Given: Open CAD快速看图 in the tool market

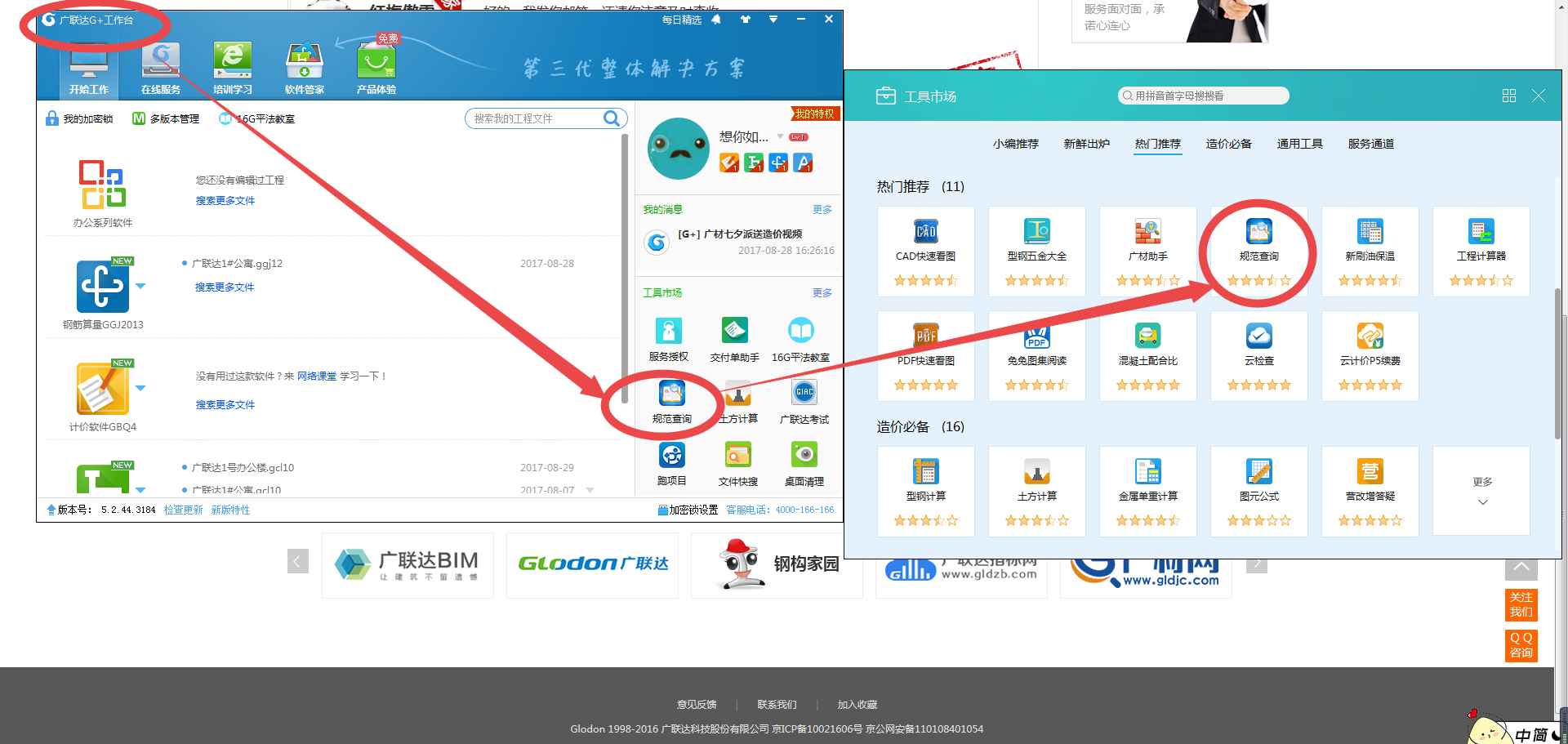Looking at the screenshot, I should point(926,252).
